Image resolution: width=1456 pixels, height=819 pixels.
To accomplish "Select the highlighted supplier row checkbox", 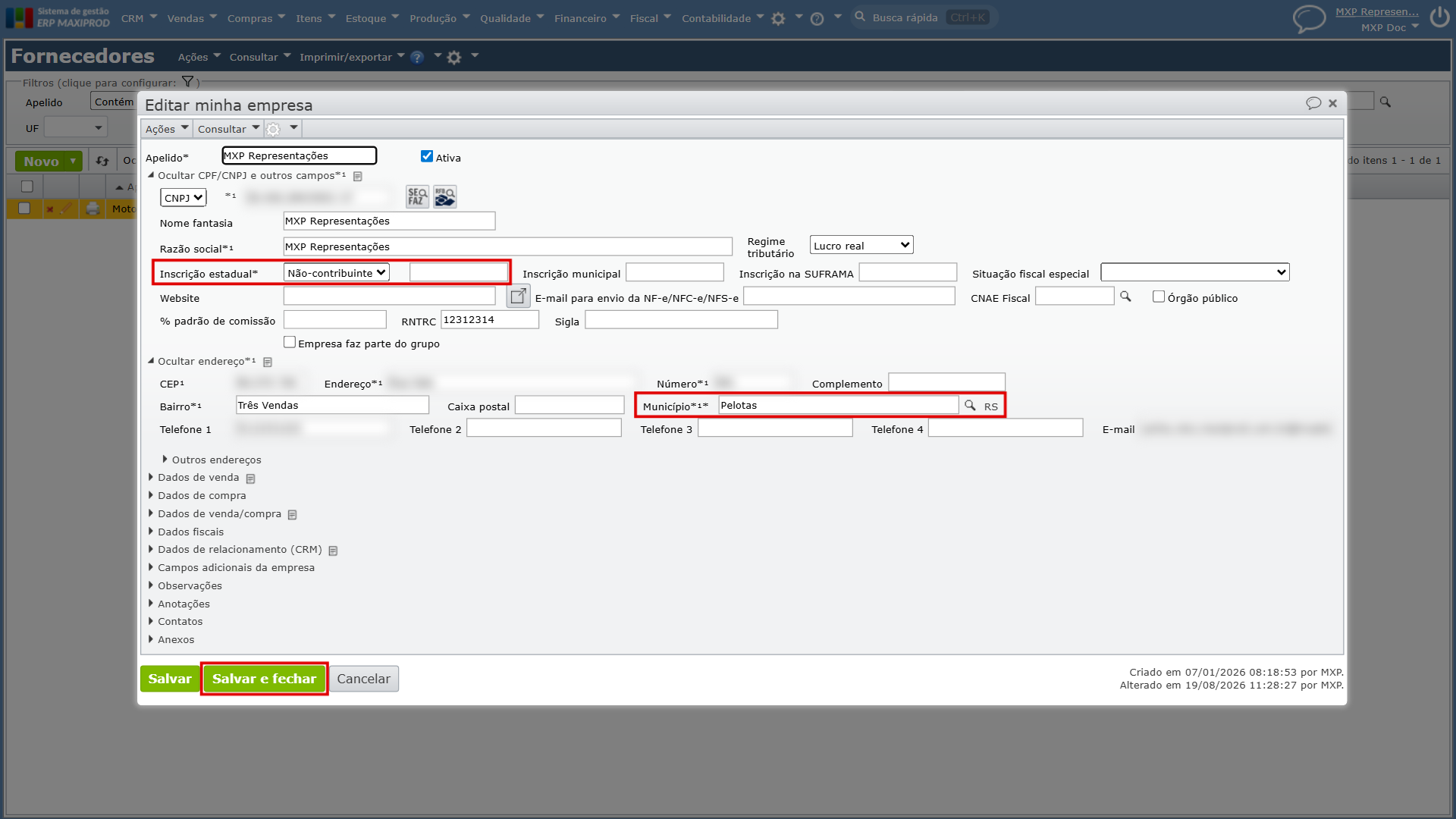I will click(24, 209).
